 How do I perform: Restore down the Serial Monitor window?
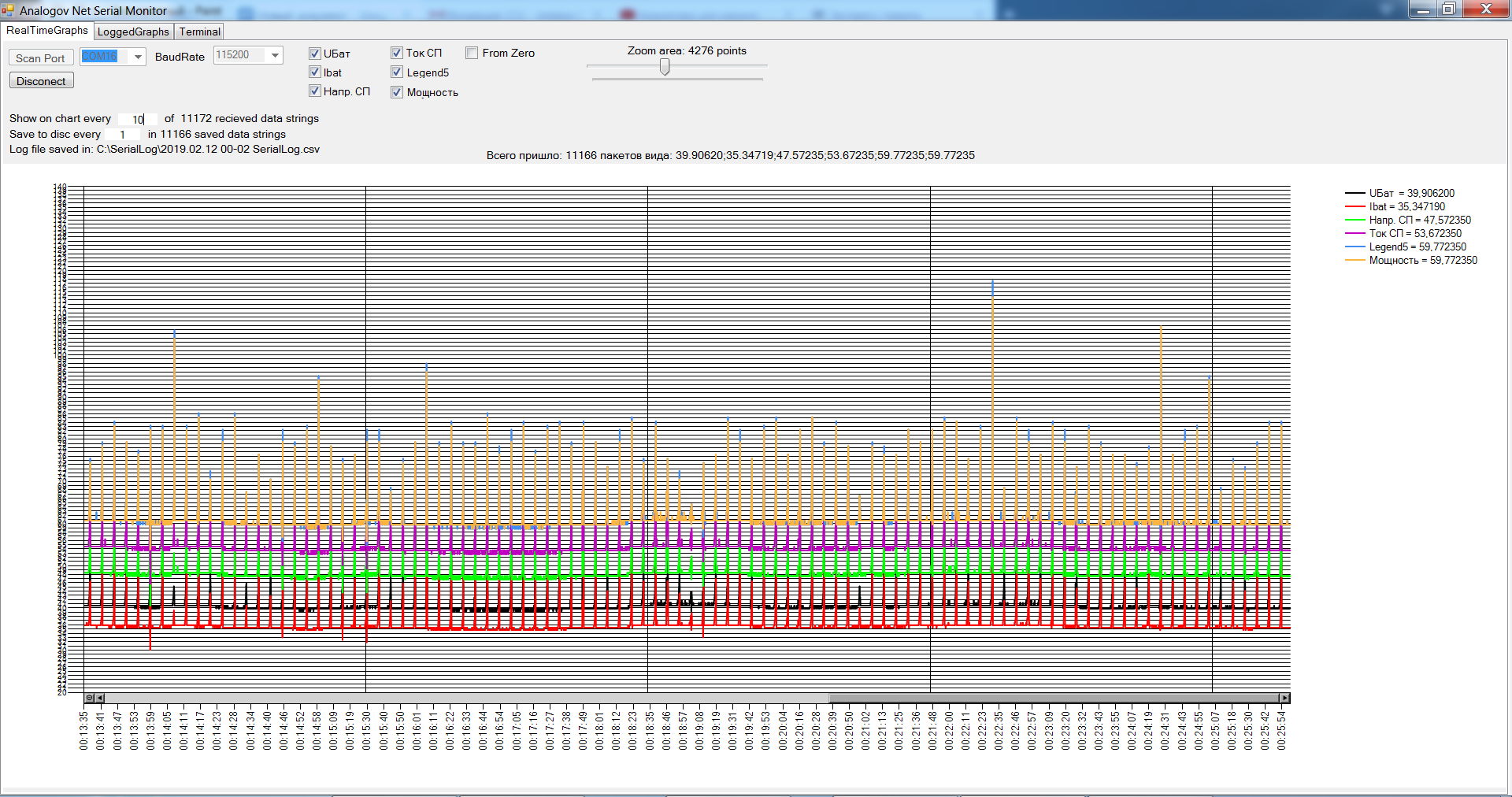(x=1448, y=9)
